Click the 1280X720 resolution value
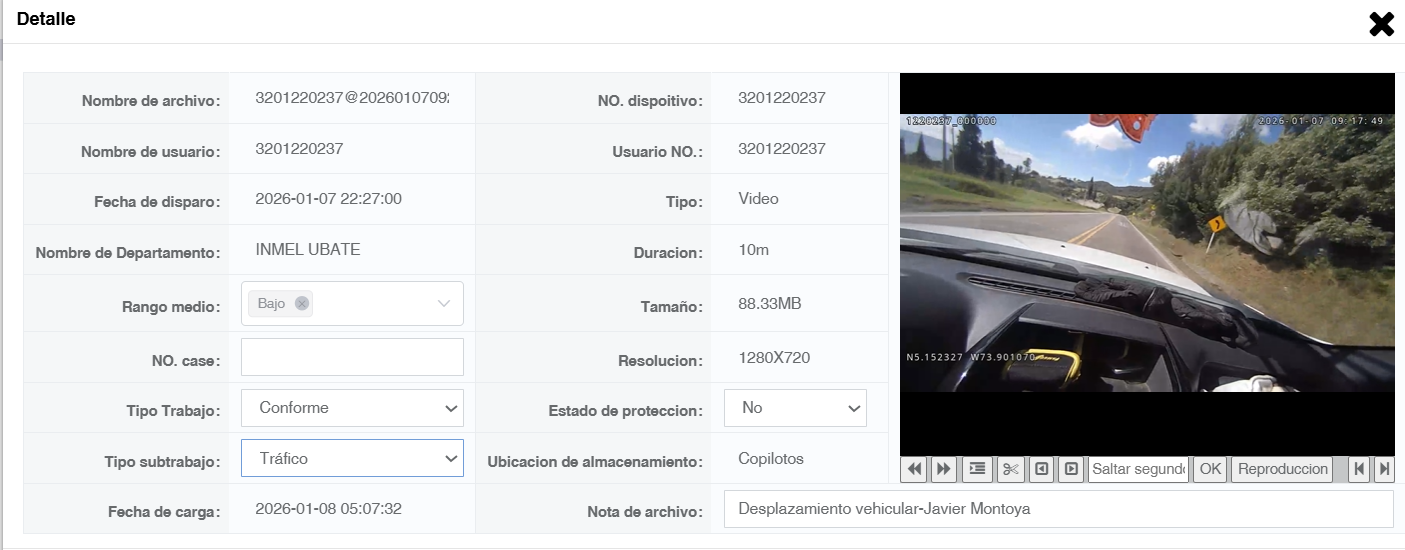 [x=775, y=358]
